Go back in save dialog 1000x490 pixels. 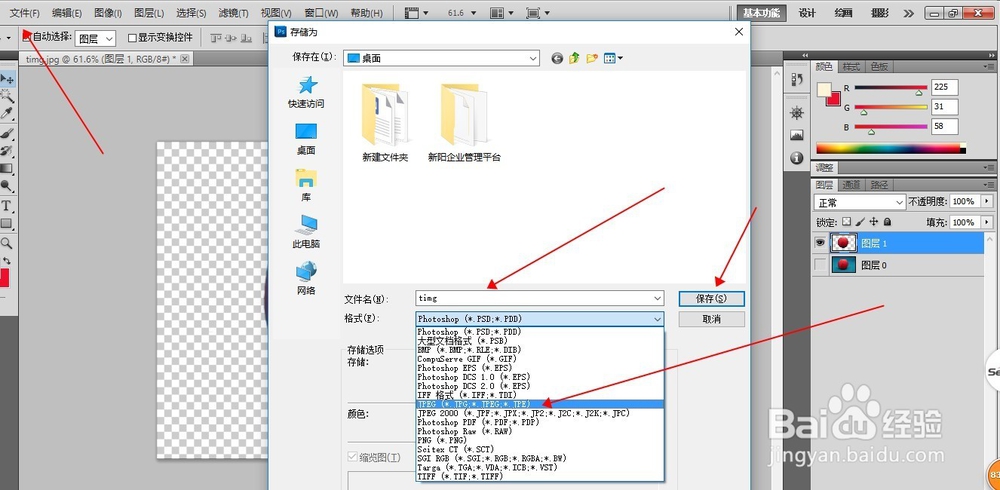557,59
